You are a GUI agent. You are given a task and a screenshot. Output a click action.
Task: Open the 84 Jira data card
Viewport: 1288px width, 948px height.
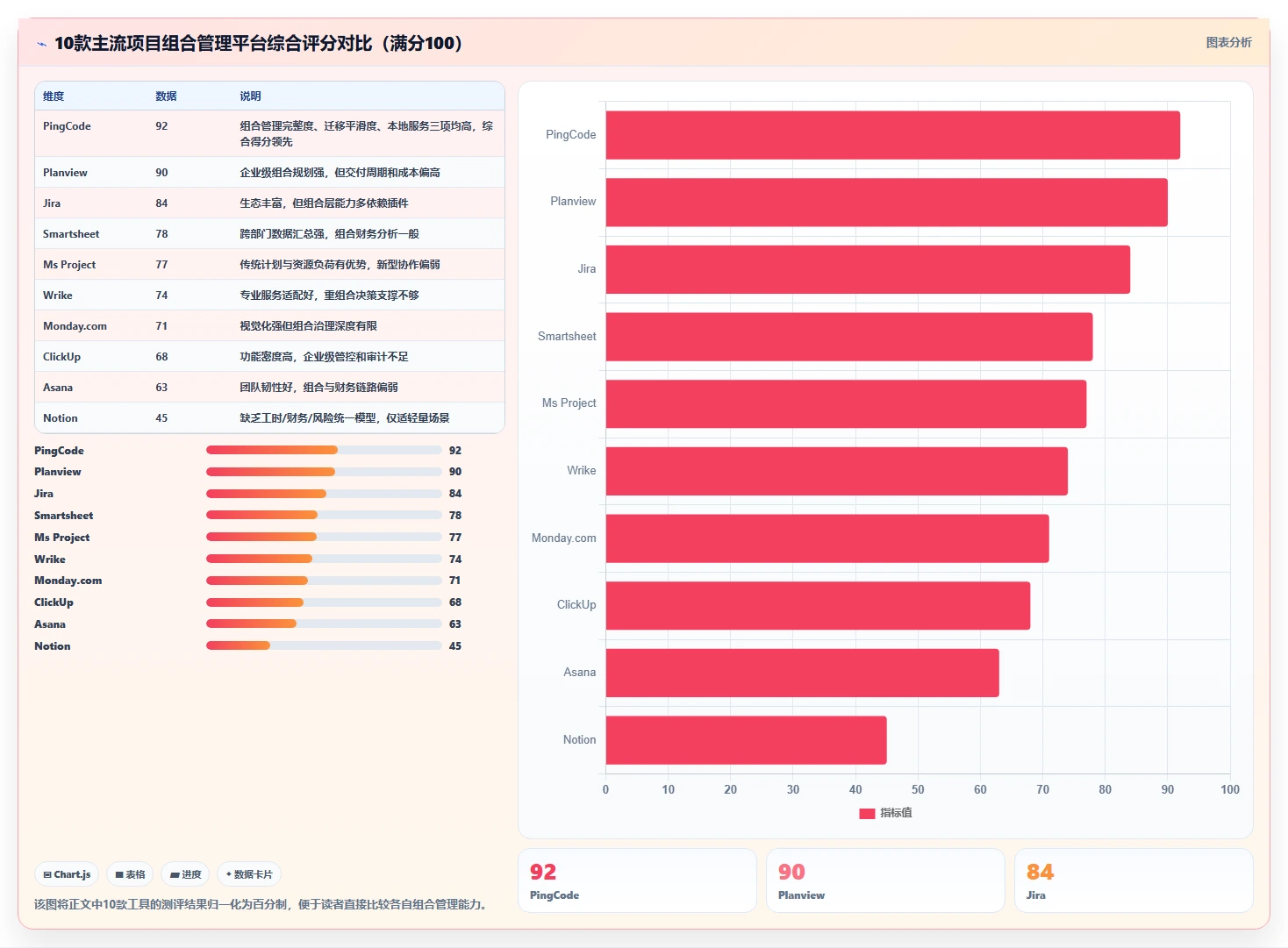pyautogui.click(x=1134, y=880)
